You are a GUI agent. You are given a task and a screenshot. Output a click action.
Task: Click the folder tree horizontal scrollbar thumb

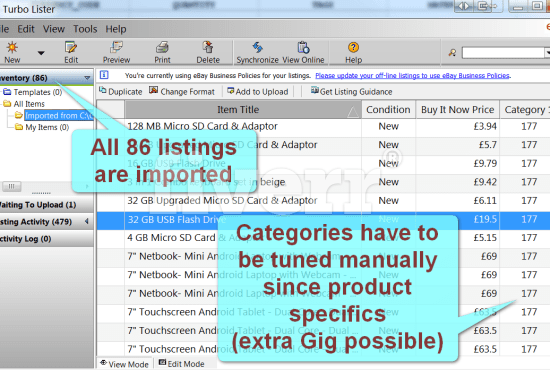pos(12,186)
